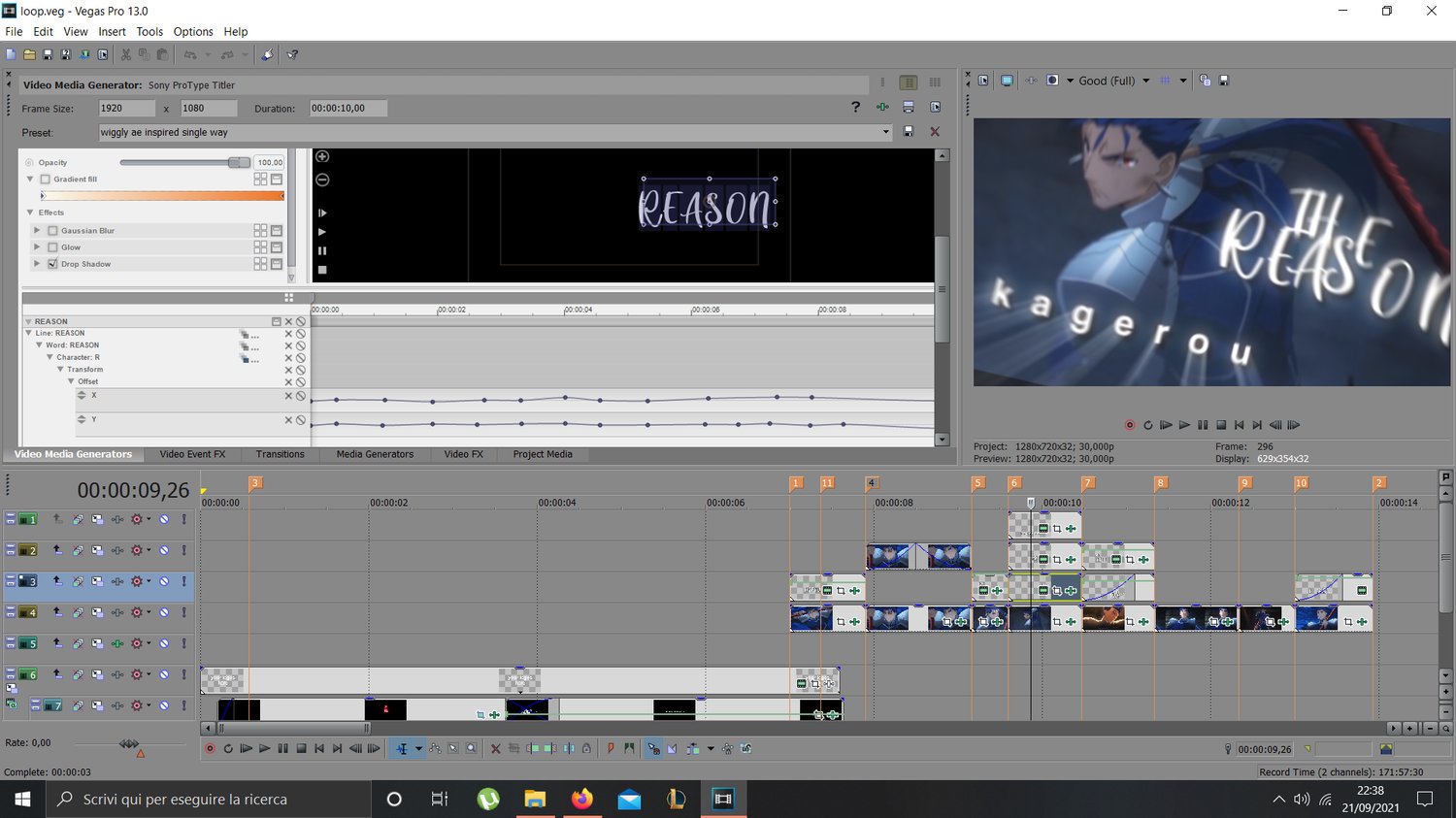Switch to the Video Event FX tab
The width and height of the screenshot is (1456, 818).
tap(192, 454)
